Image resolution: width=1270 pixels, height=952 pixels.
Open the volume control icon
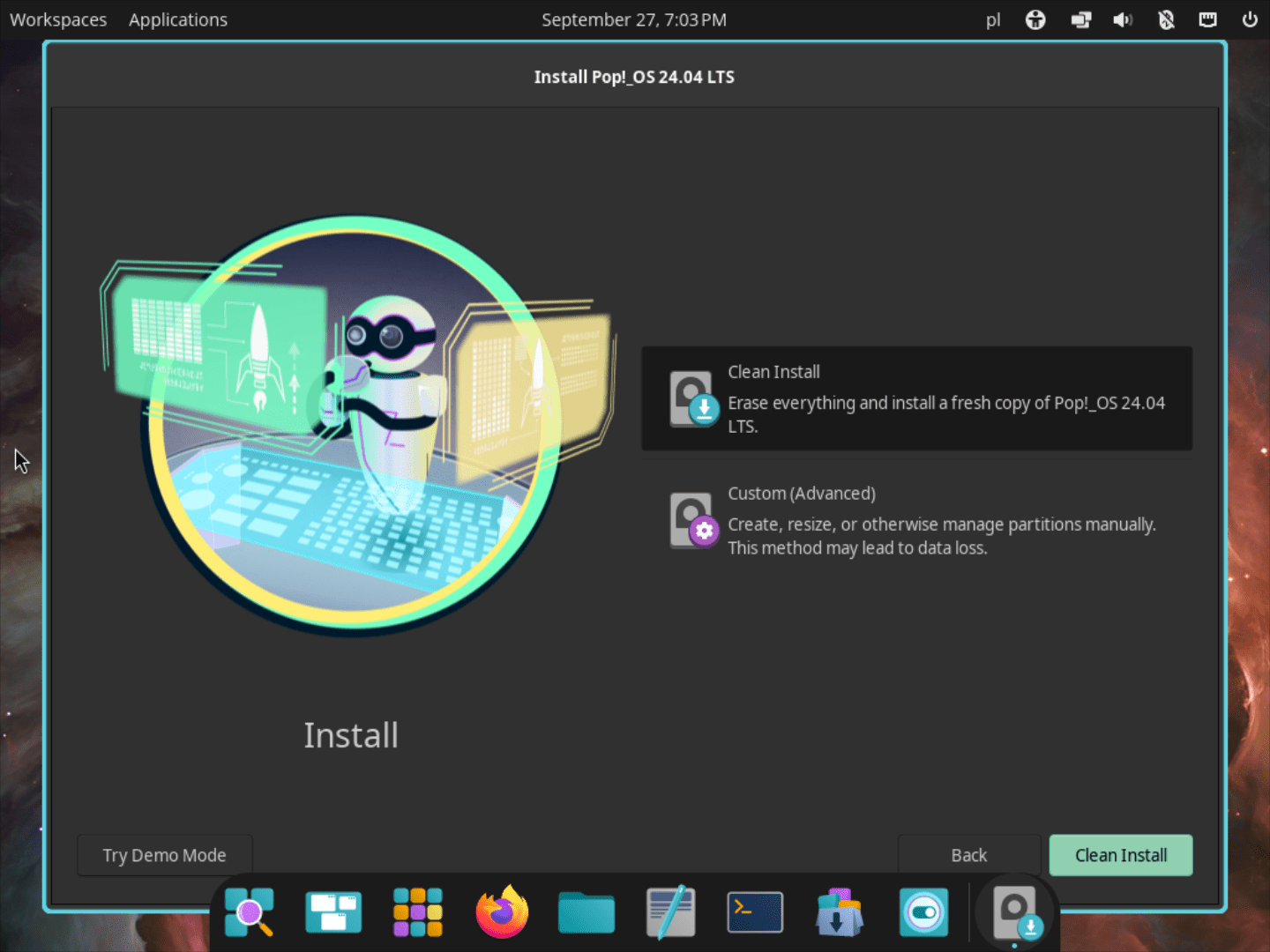click(x=1123, y=19)
